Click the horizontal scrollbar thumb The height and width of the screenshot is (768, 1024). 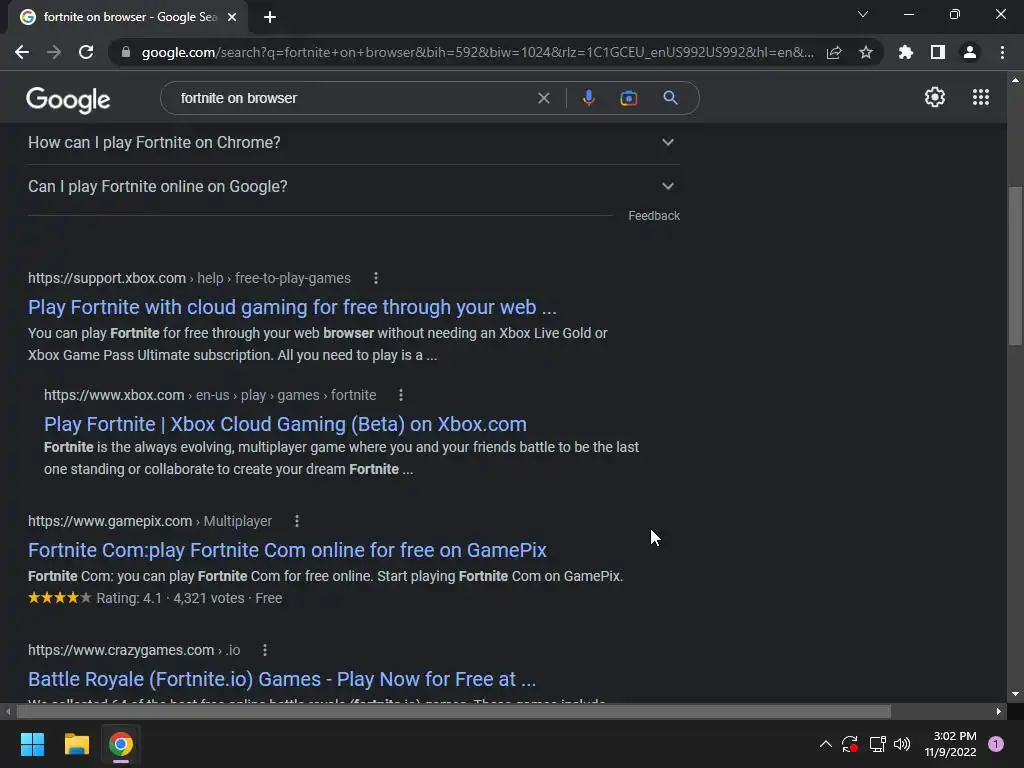tap(453, 711)
